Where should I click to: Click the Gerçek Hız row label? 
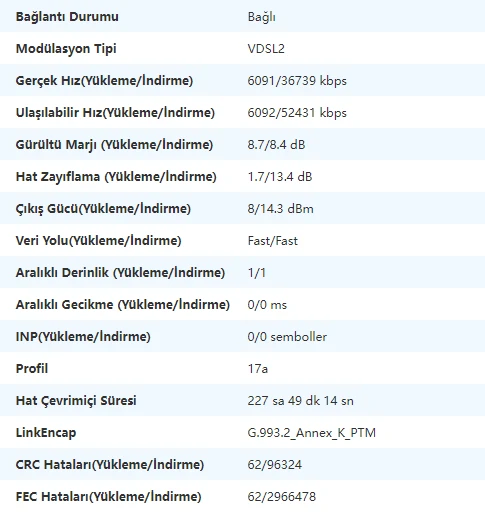tap(104, 81)
